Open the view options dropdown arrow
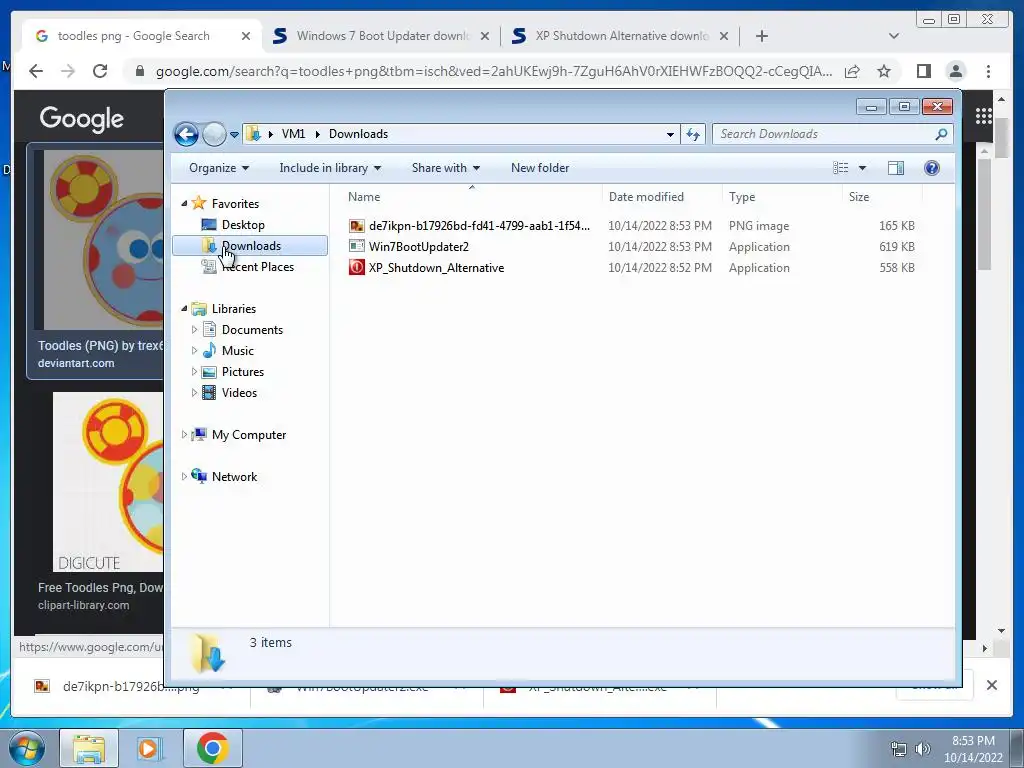1024x768 pixels. point(862,168)
